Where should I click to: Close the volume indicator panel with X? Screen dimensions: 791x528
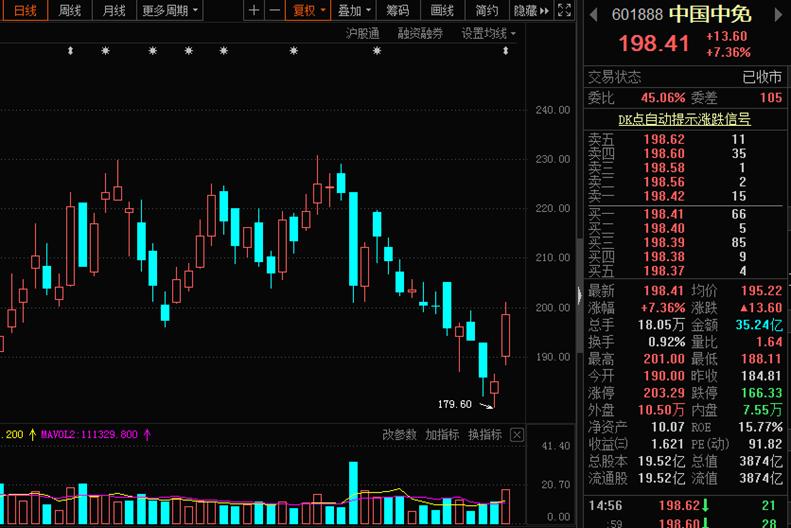point(516,435)
